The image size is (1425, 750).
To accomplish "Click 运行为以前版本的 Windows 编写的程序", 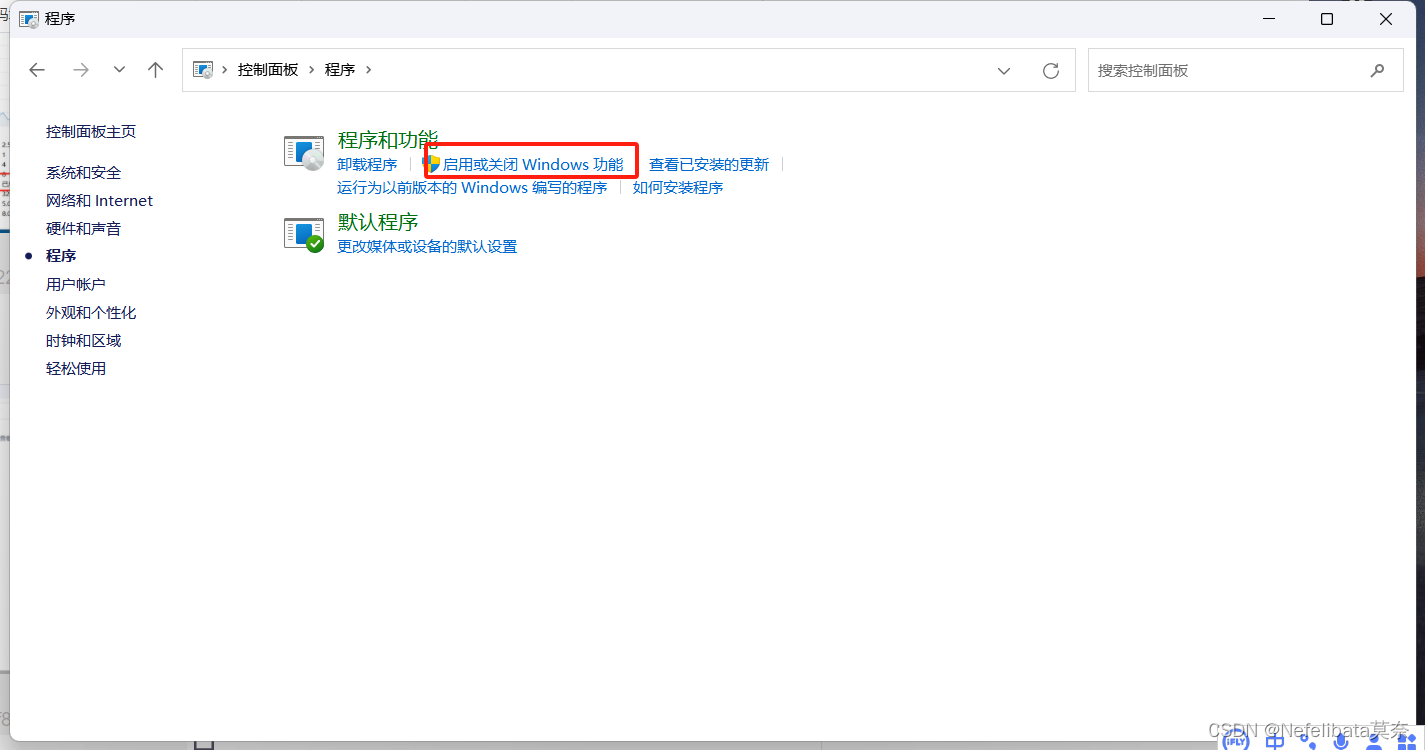I will click(x=472, y=187).
